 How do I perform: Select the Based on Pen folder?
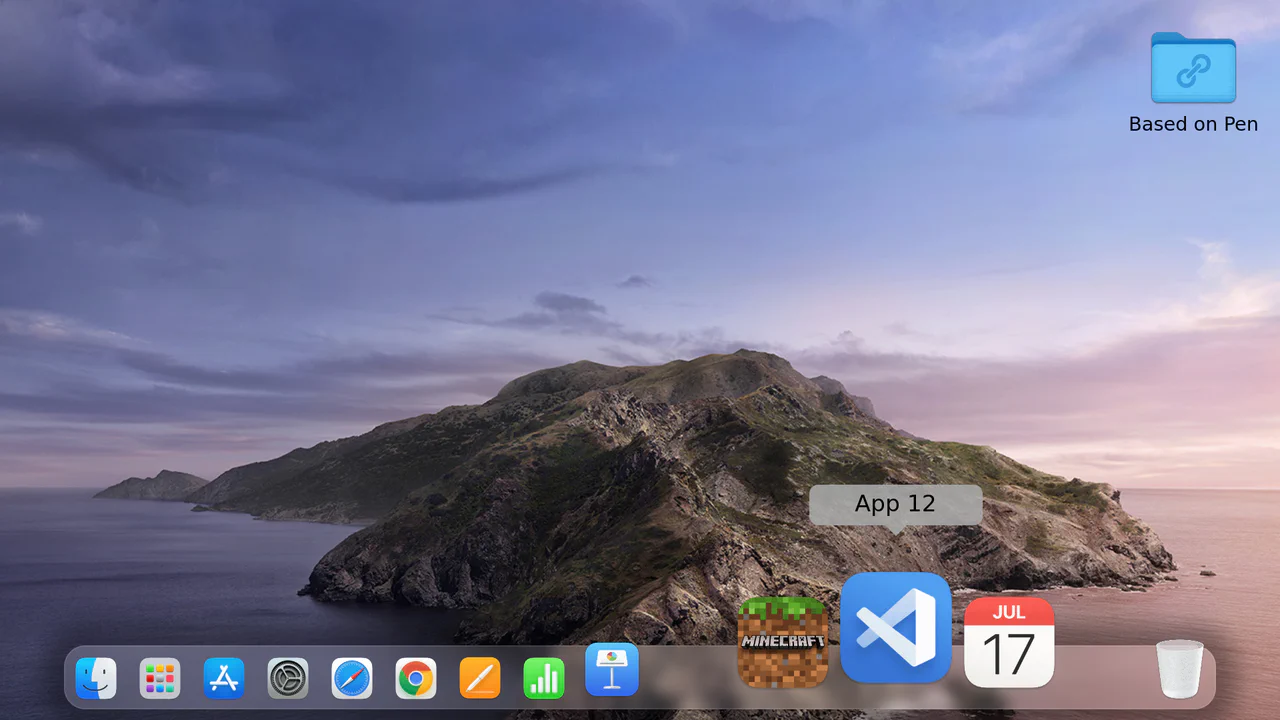click(1193, 68)
